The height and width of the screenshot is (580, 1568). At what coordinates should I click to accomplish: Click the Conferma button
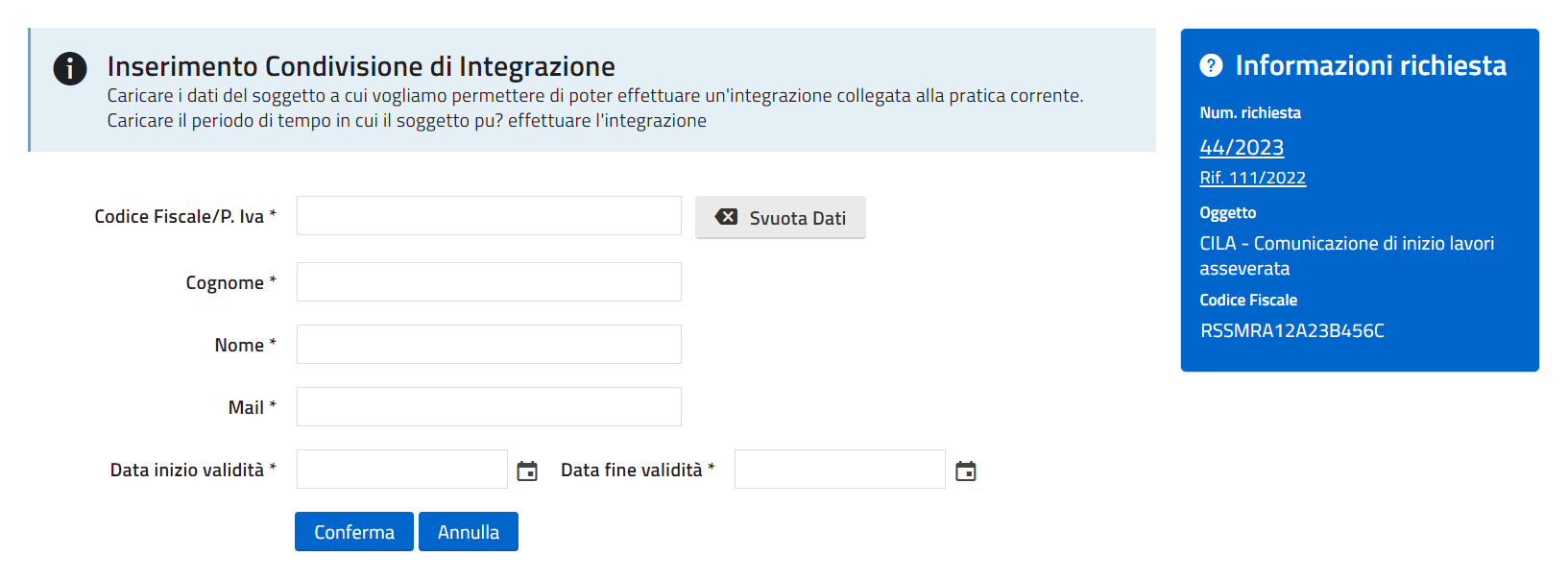353,532
